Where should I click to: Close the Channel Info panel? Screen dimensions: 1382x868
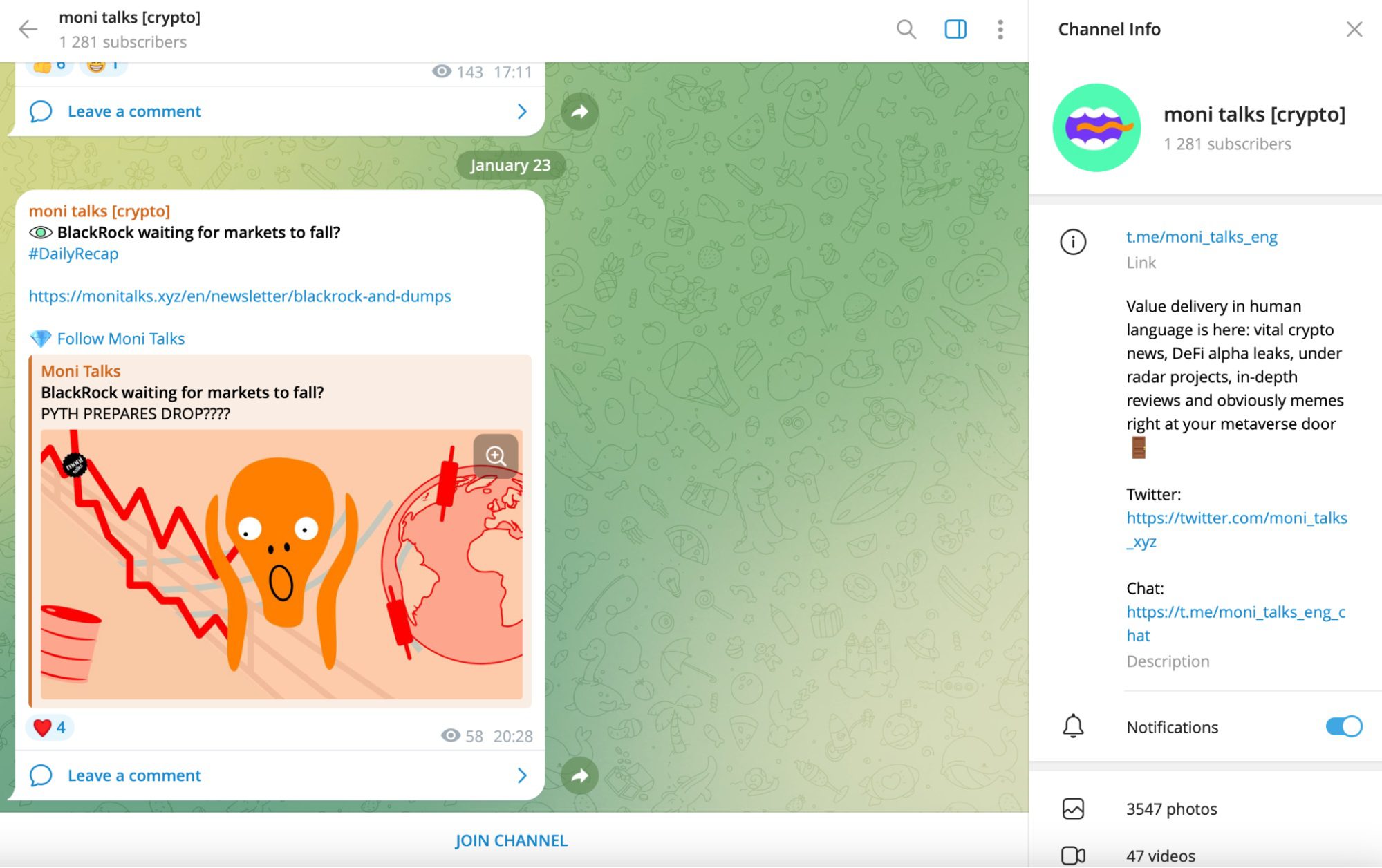tap(1354, 29)
